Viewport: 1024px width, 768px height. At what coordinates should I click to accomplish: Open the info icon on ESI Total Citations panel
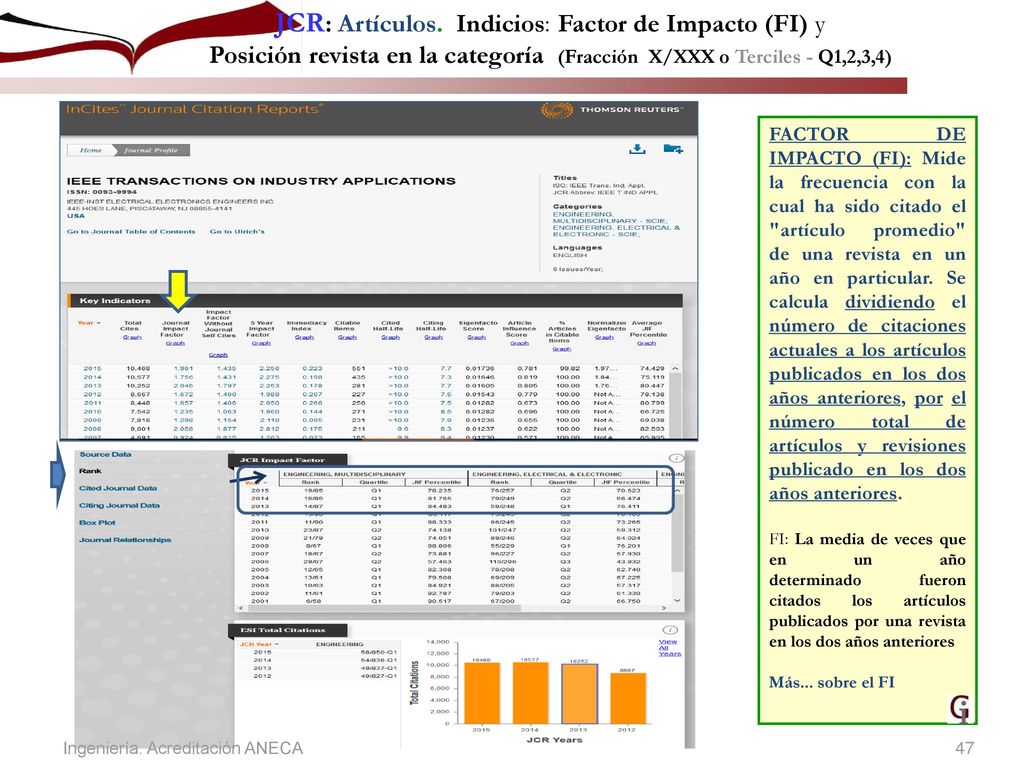point(670,630)
